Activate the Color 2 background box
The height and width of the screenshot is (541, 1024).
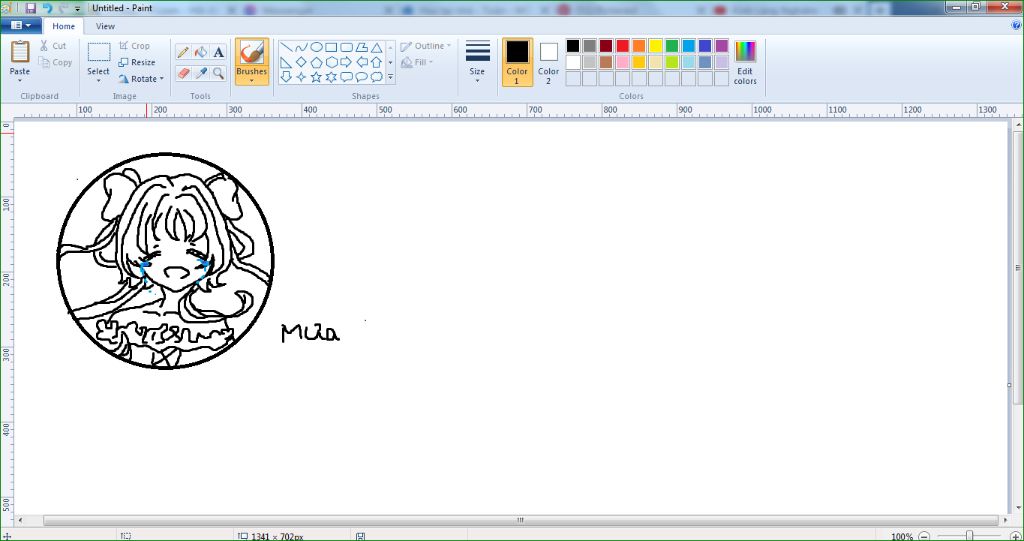549,62
